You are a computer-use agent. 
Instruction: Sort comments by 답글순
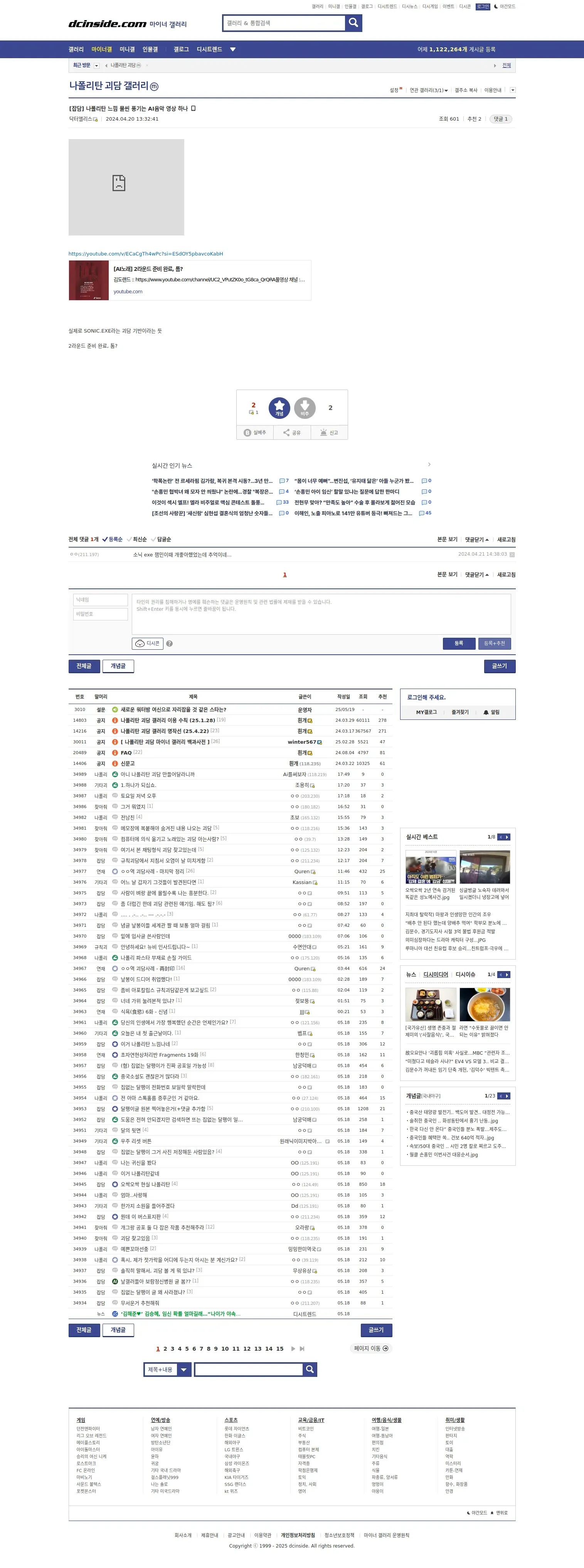click(162, 539)
